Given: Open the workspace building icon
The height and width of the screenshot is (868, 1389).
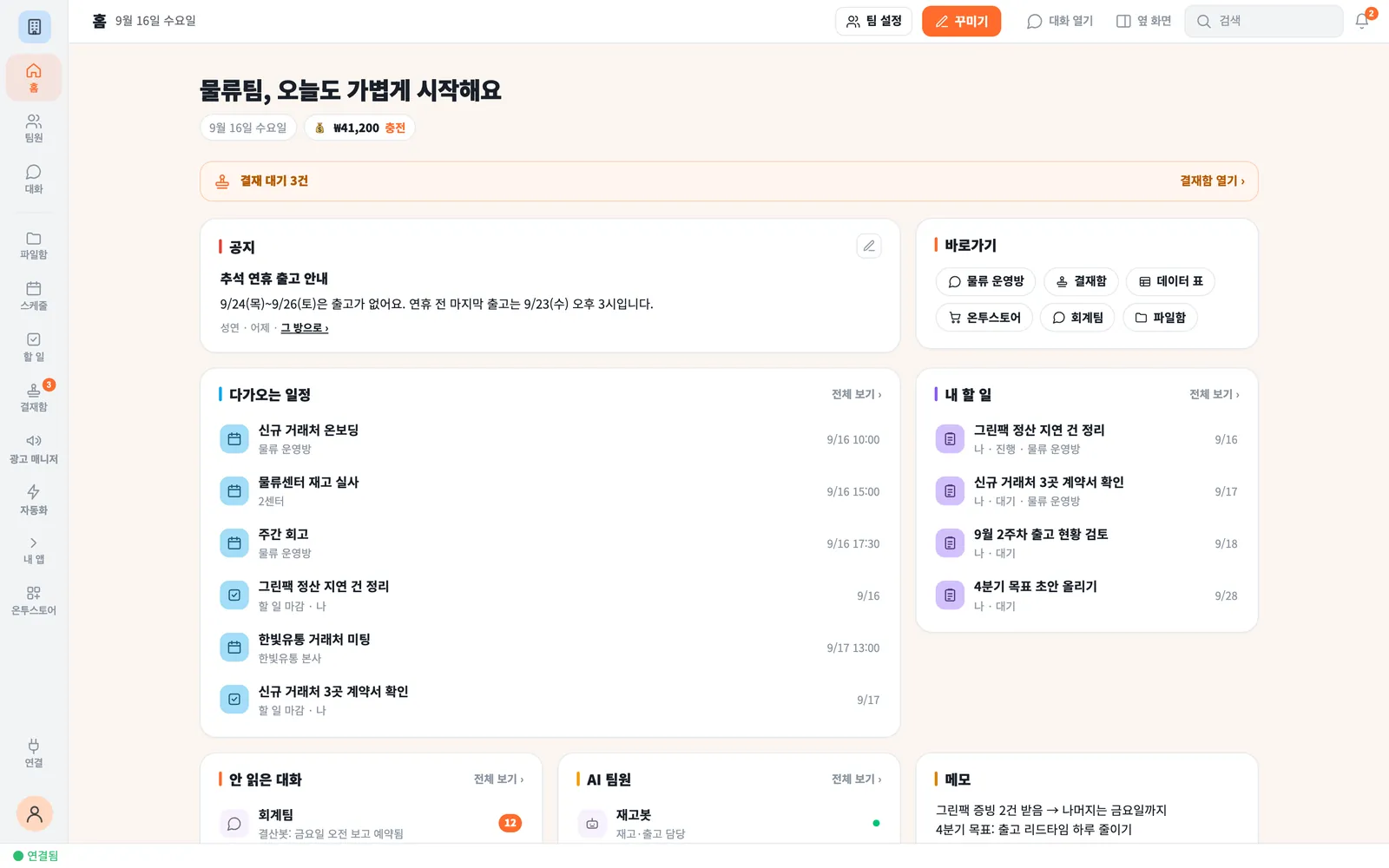Looking at the screenshot, I should coord(34,27).
